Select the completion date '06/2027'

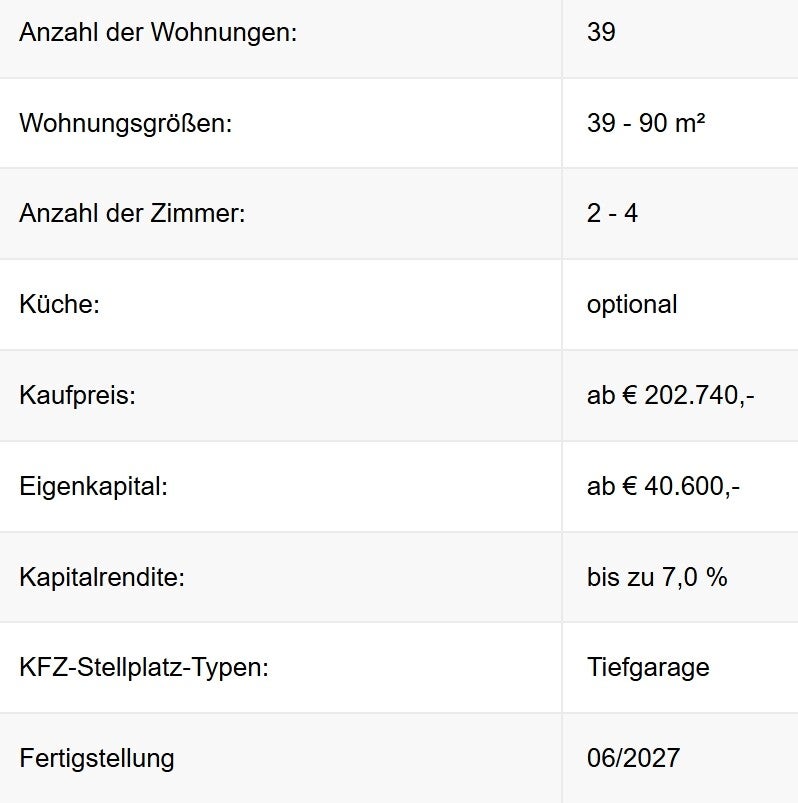[x=633, y=758]
